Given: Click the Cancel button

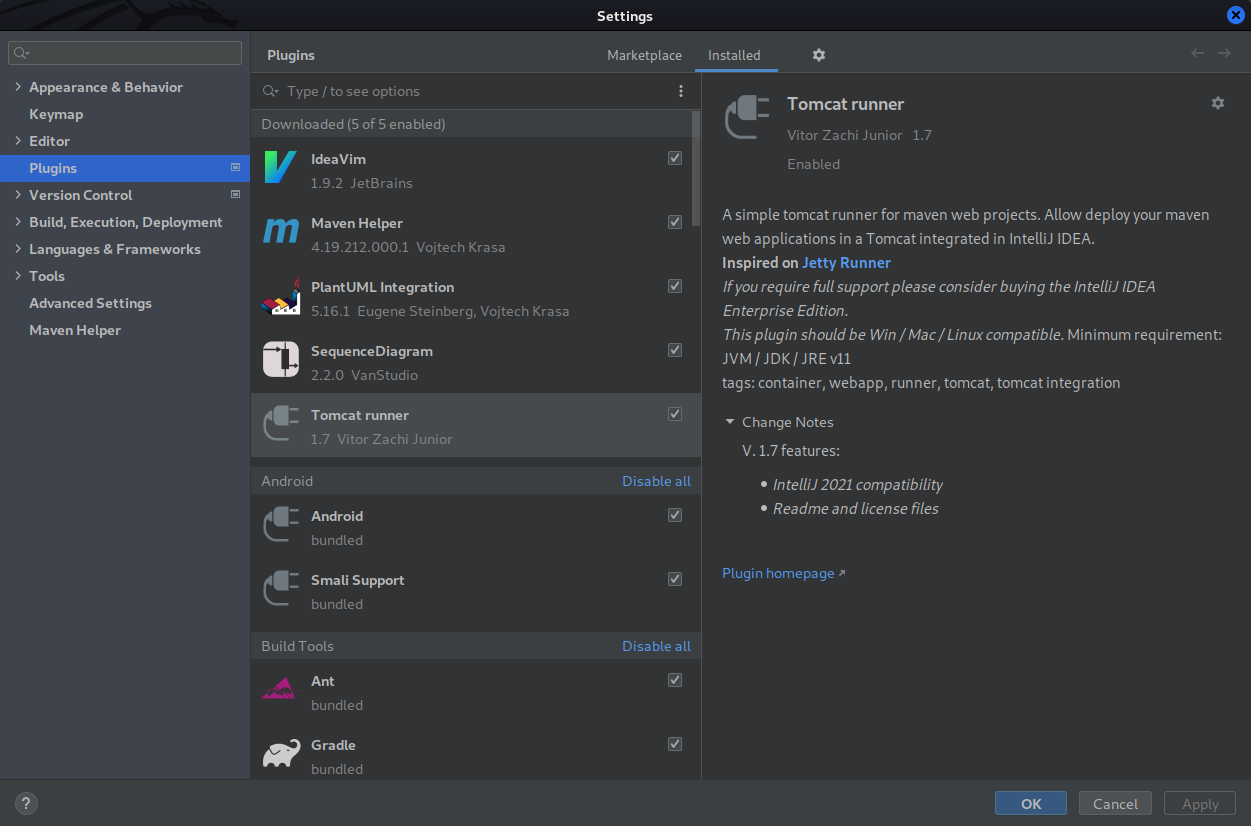Looking at the screenshot, I should point(1115,803).
